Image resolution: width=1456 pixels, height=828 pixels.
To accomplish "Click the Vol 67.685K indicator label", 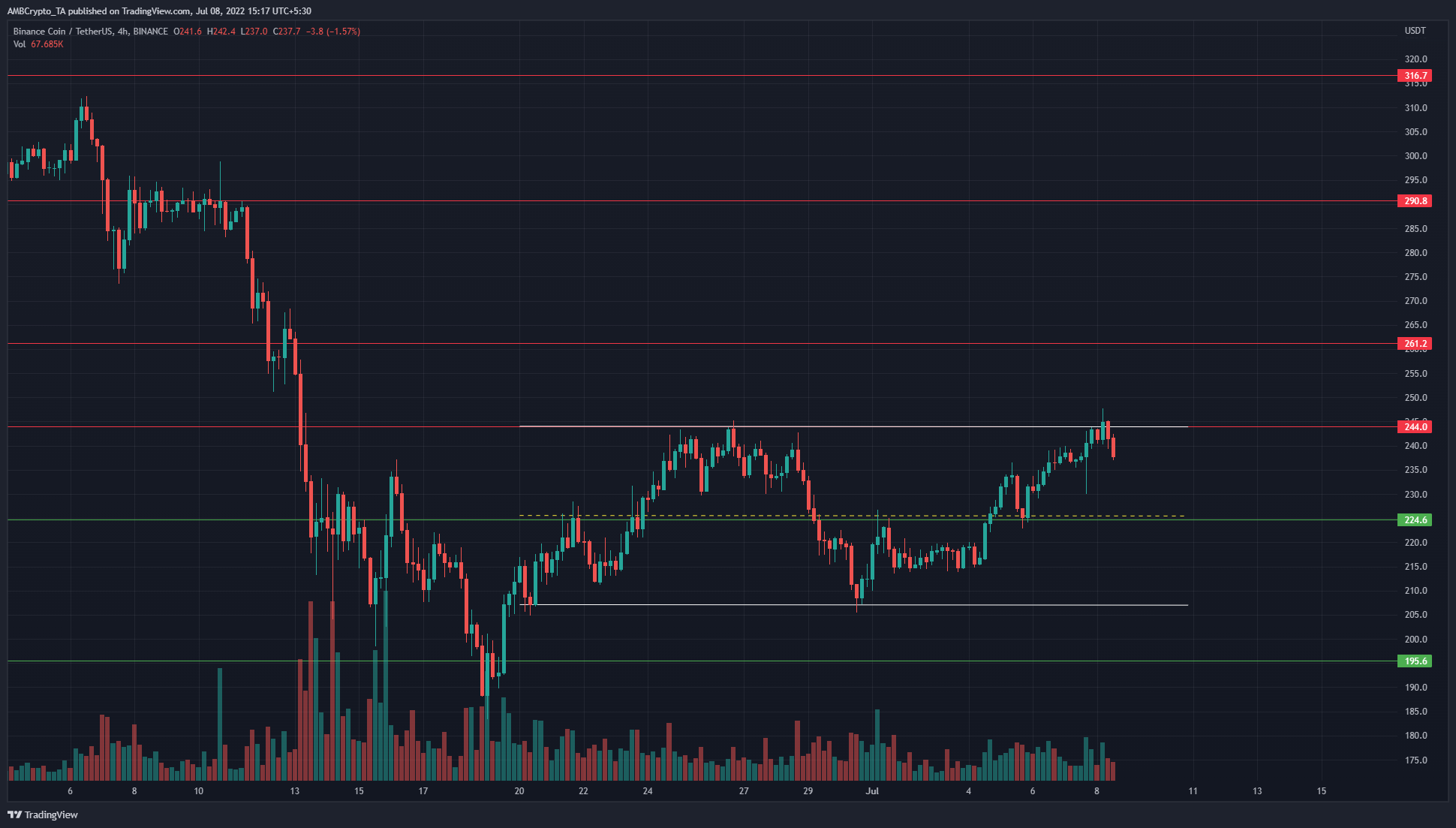I will (38, 44).
